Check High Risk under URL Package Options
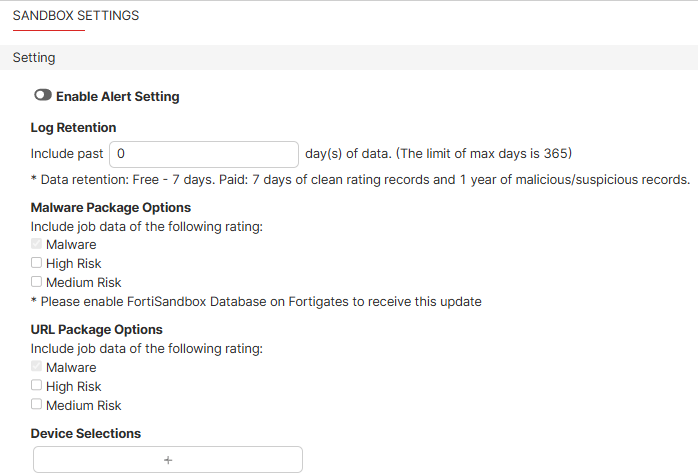Image resolution: width=698 pixels, height=475 pixels. (x=37, y=386)
